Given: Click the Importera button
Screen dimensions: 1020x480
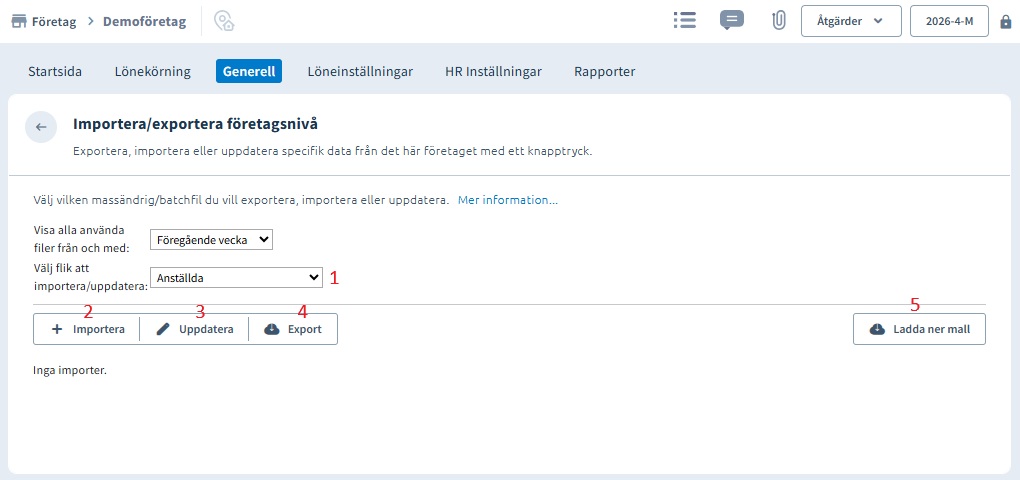Looking at the screenshot, I should (x=87, y=329).
